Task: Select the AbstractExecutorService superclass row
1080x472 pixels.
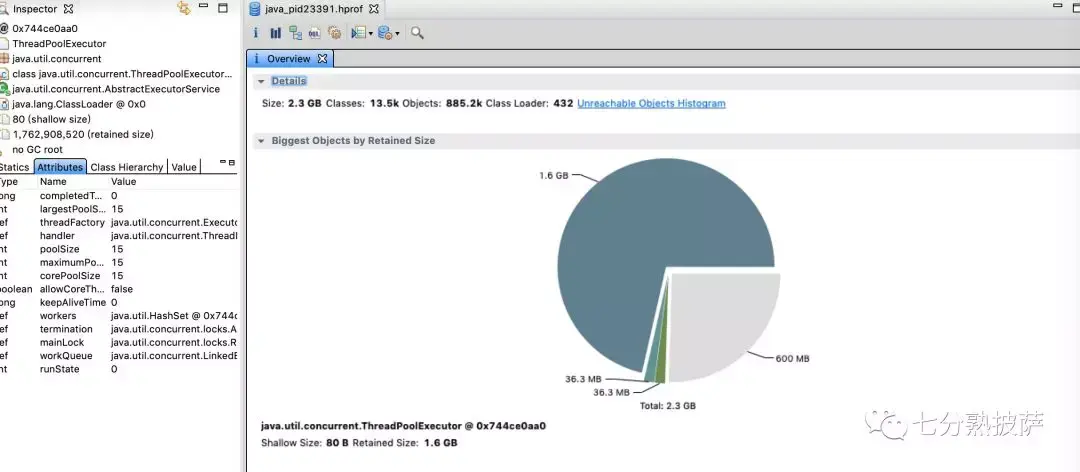Action: coord(118,89)
